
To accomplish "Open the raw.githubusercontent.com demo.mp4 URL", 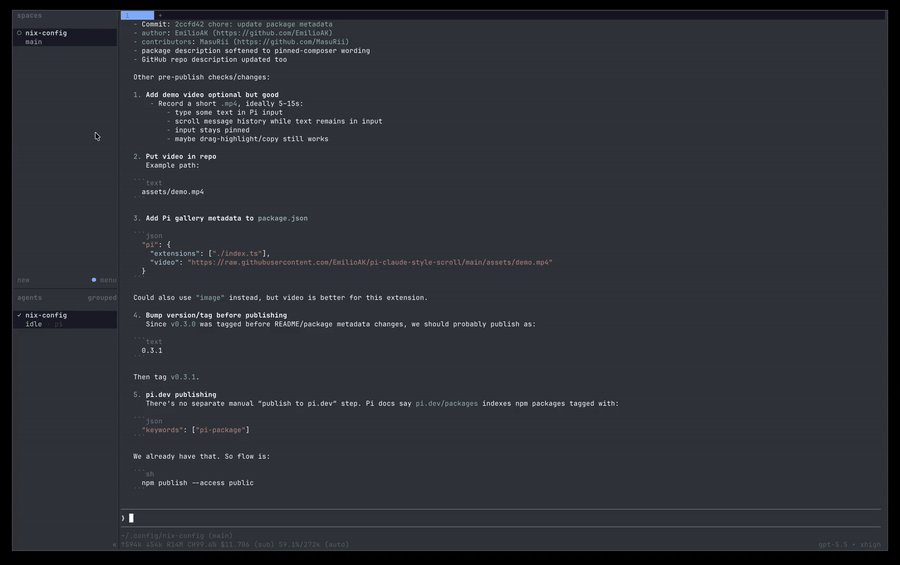I will pyautogui.click(x=370, y=262).
